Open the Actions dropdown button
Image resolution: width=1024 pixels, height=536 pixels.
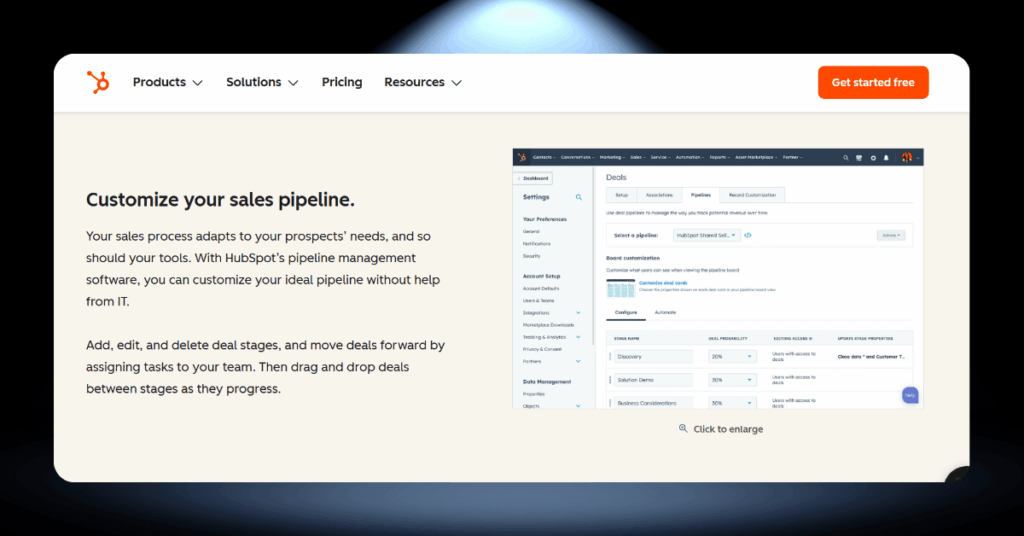pos(891,235)
